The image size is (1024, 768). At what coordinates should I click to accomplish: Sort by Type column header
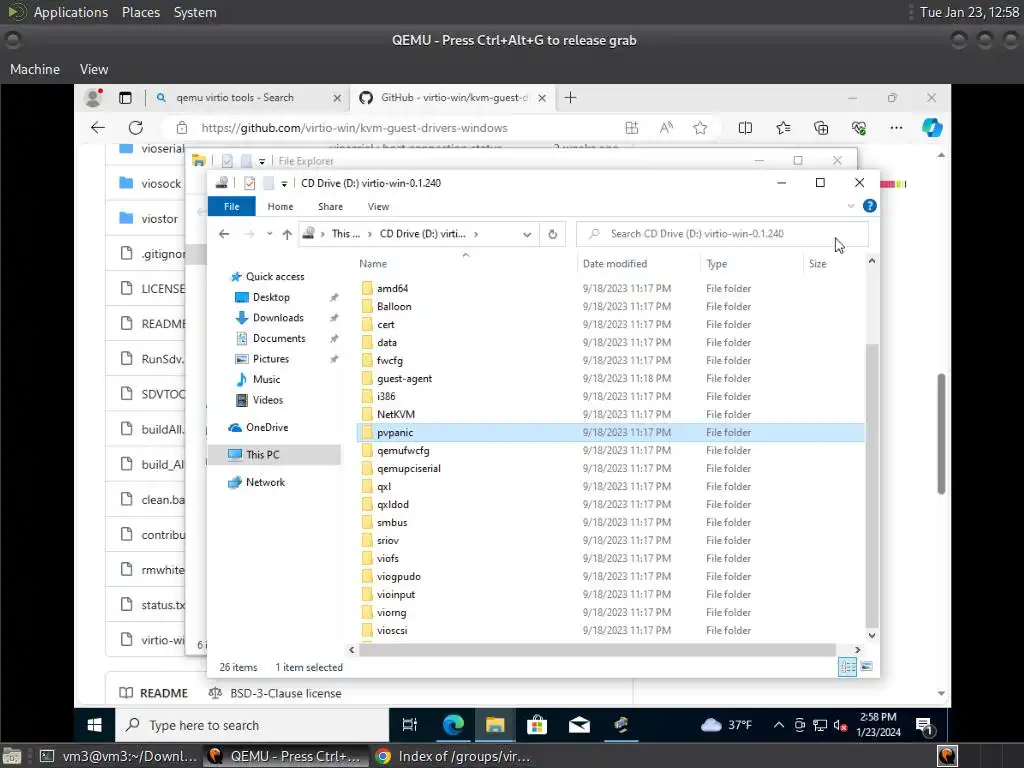click(716, 264)
